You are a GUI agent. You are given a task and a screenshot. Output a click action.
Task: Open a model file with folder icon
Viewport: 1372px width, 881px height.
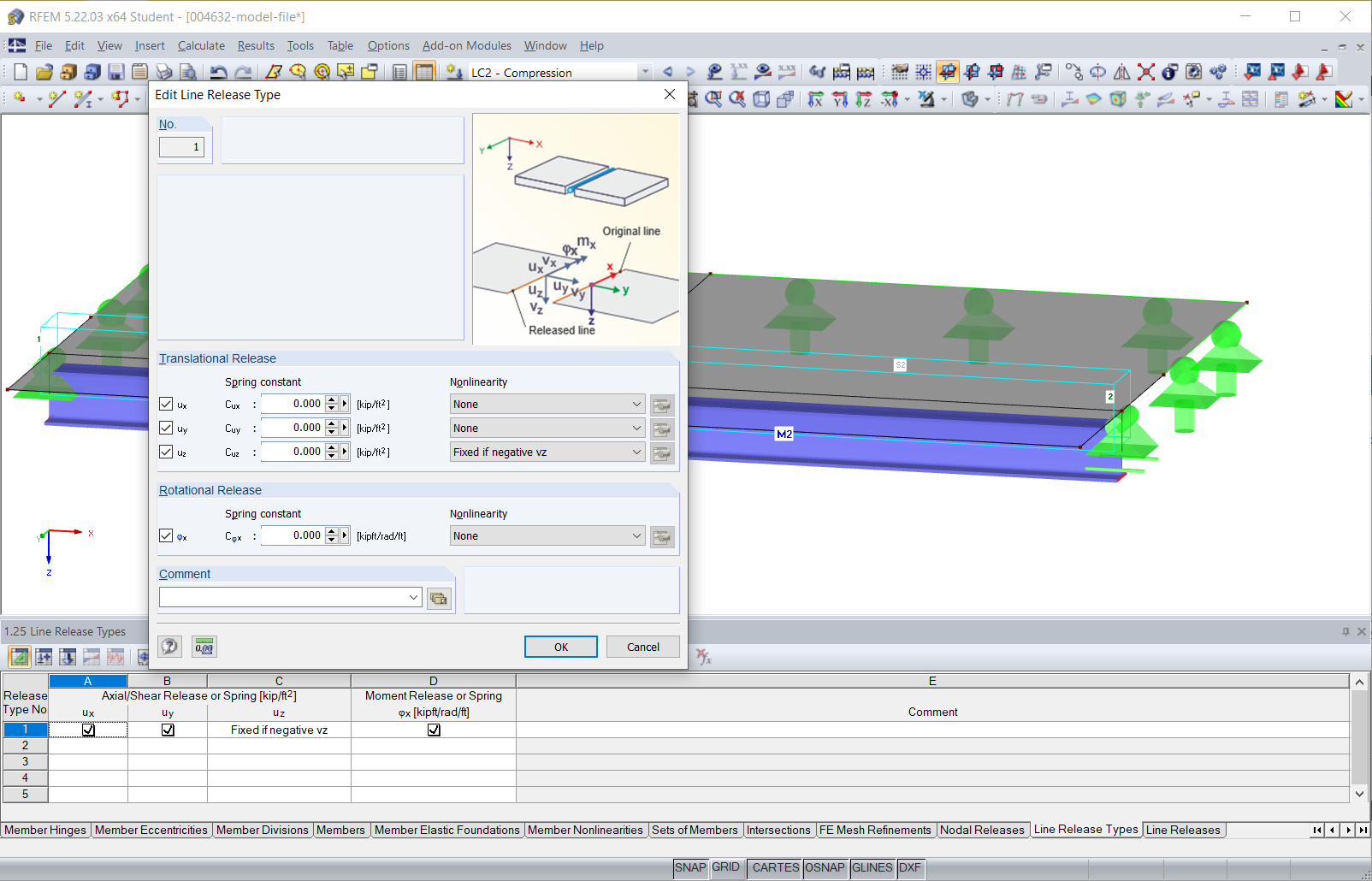(x=44, y=72)
